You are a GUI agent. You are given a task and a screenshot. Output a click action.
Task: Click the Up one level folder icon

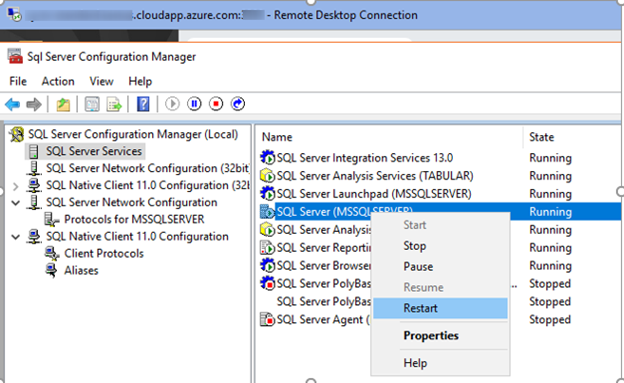[63, 105]
